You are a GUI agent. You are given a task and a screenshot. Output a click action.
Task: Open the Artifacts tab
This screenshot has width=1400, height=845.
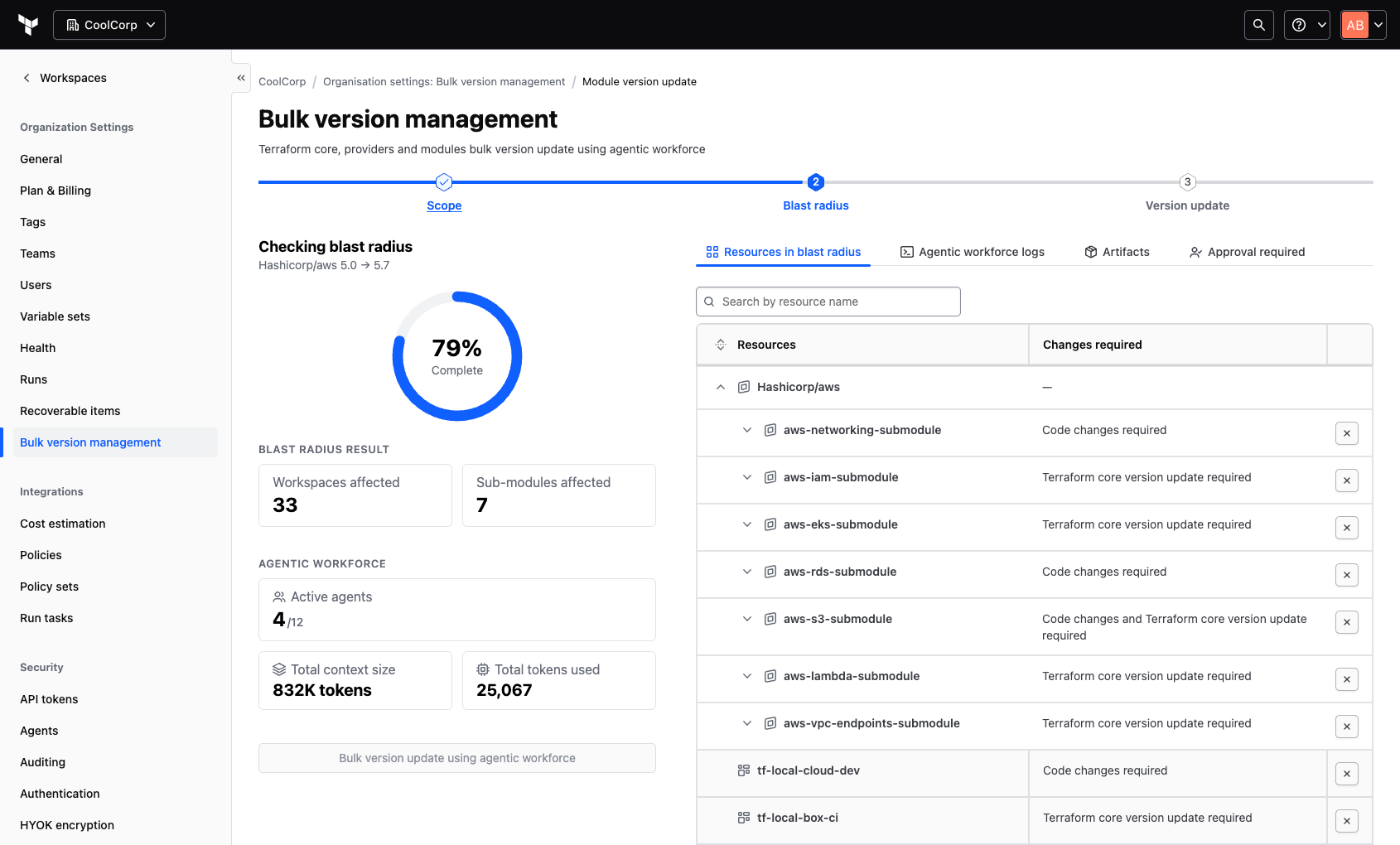1117,252
